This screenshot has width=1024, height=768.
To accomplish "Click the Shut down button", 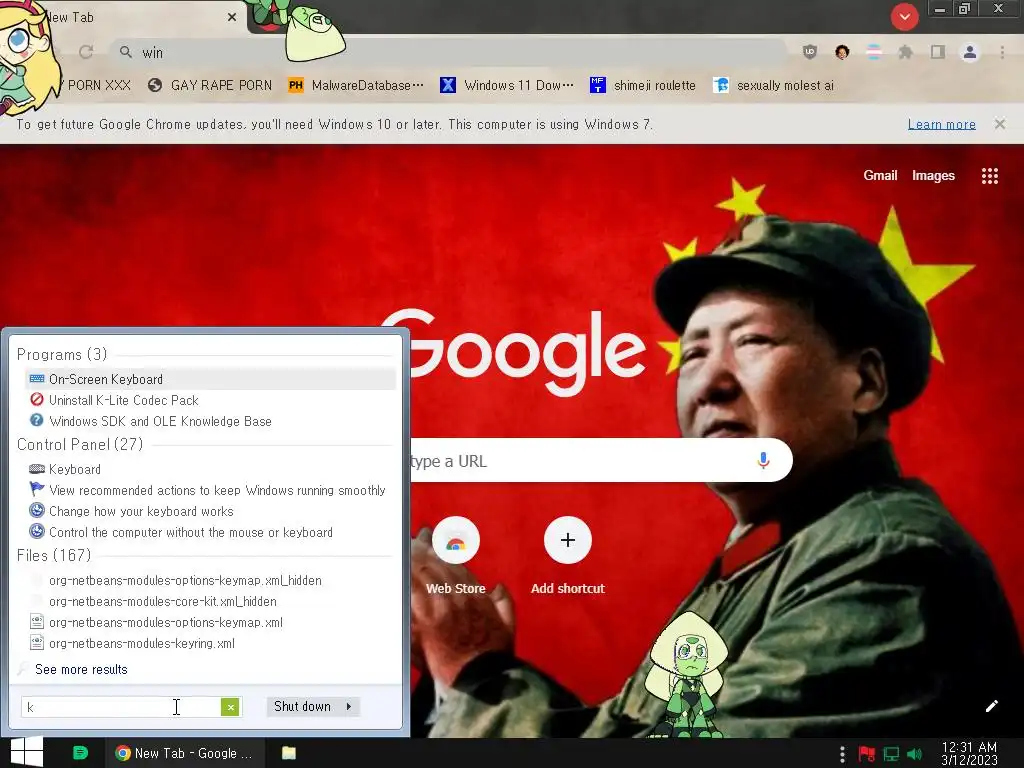I will click(302, 707).
